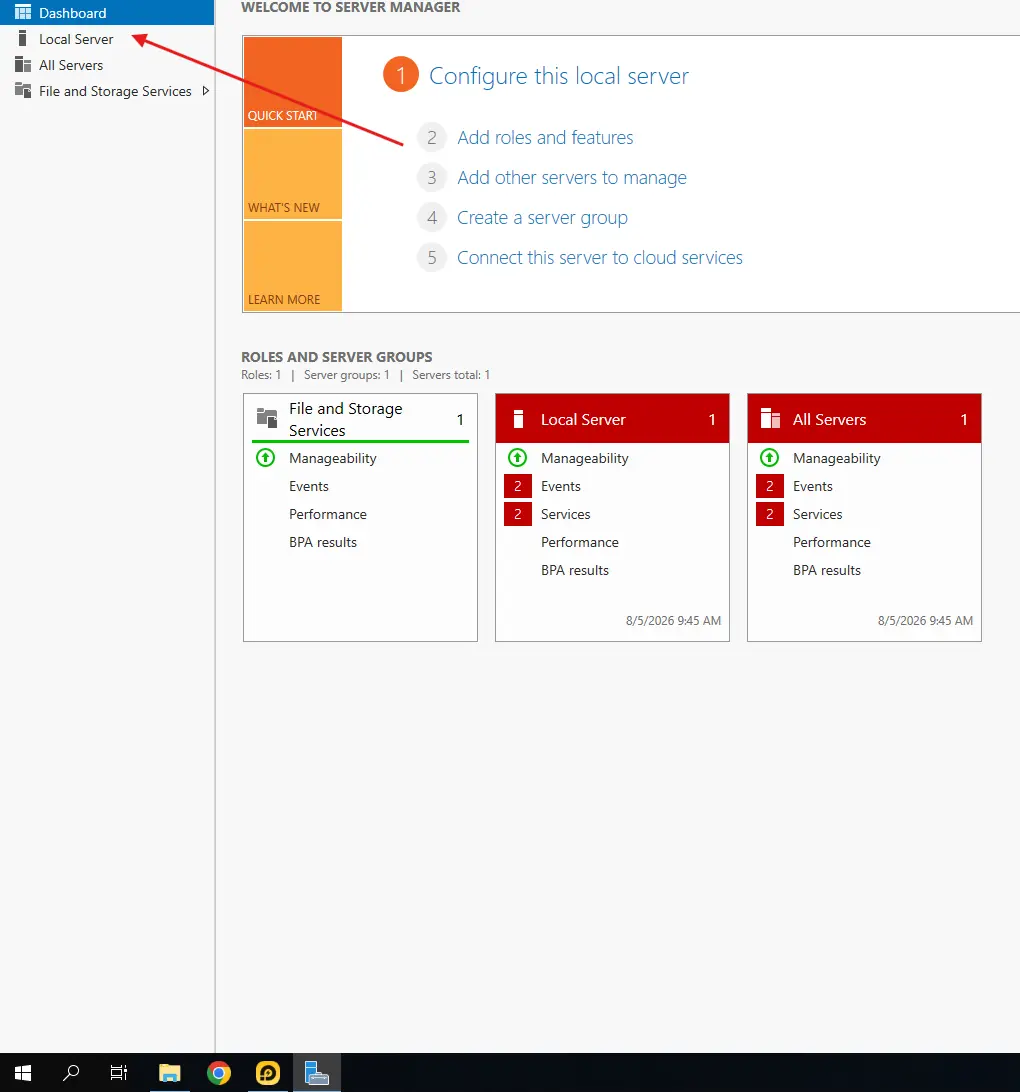Click Add roles and features link
This screenshot has height=1092, width=1020.
coord(545,137)
